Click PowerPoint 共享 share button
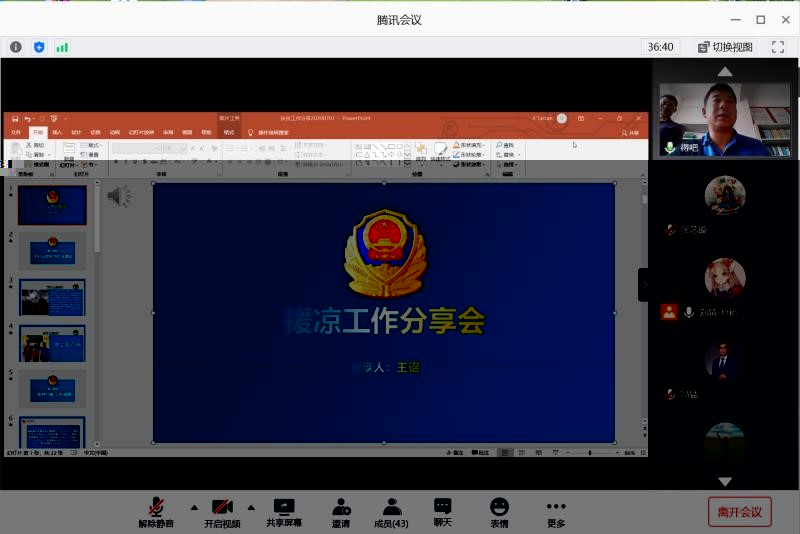 630,133
